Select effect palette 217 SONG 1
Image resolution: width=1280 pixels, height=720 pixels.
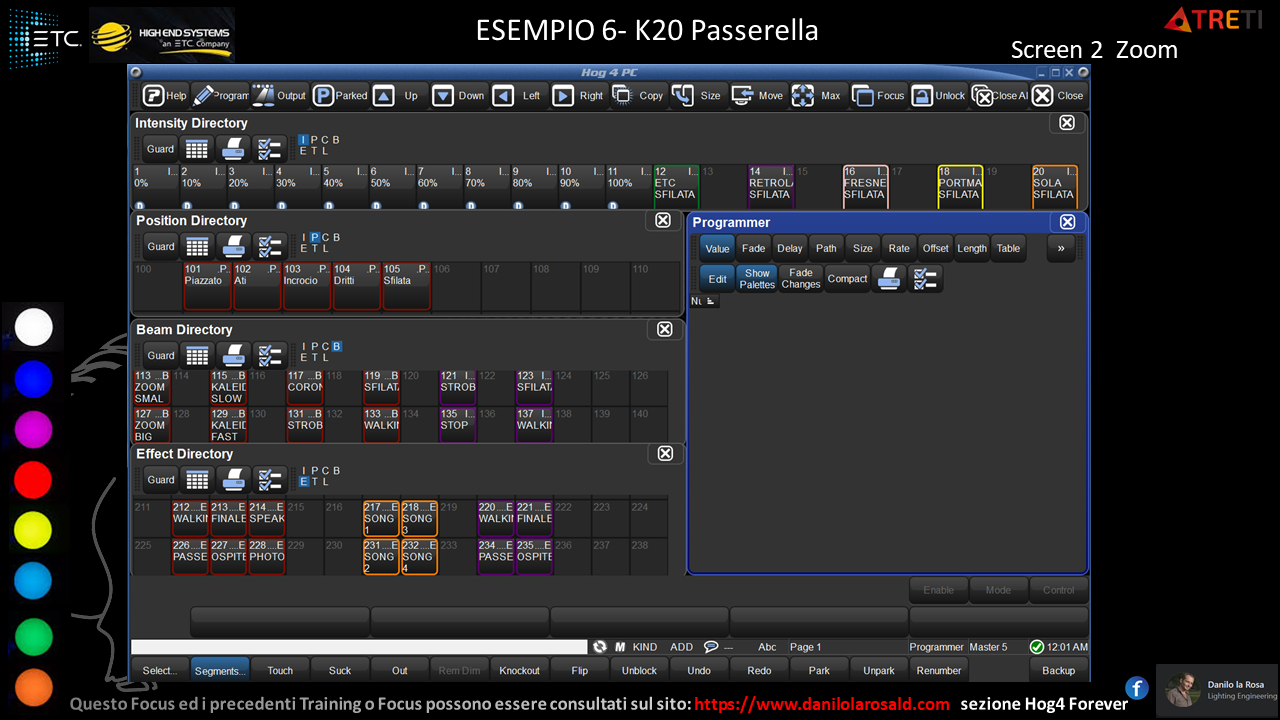(381, 519)
